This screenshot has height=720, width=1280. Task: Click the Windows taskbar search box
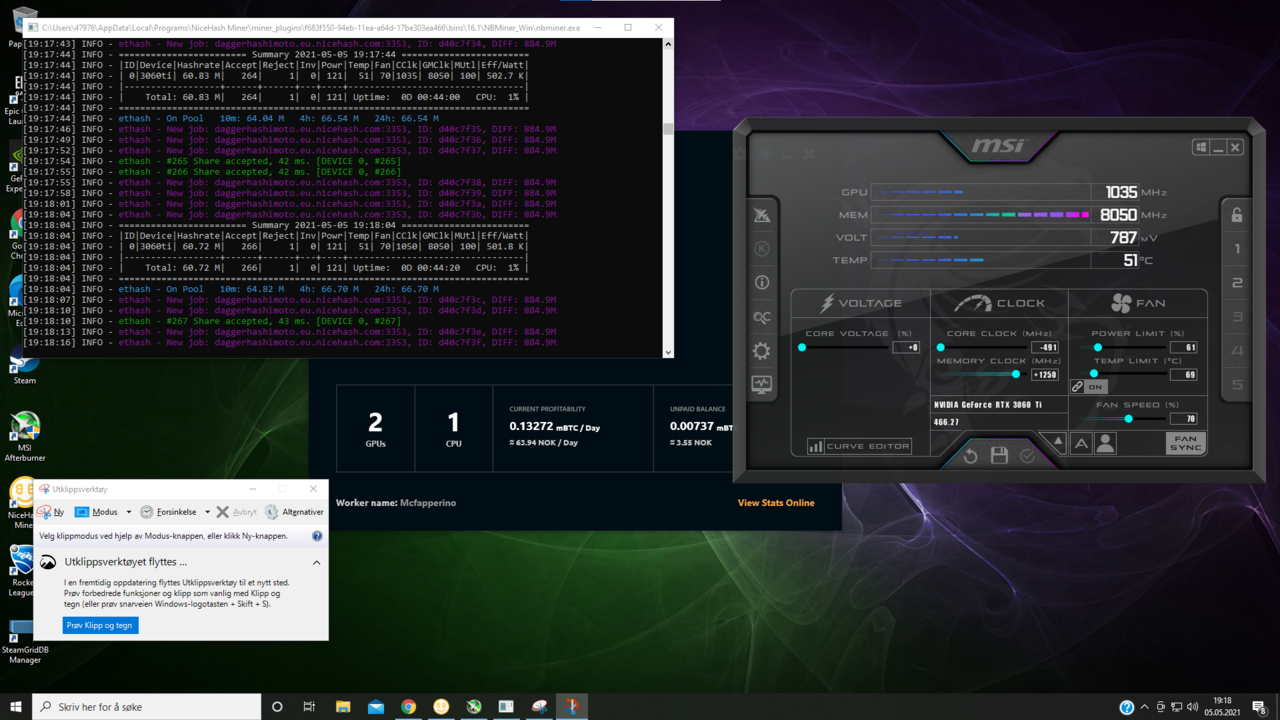click(x=145, y=707)
